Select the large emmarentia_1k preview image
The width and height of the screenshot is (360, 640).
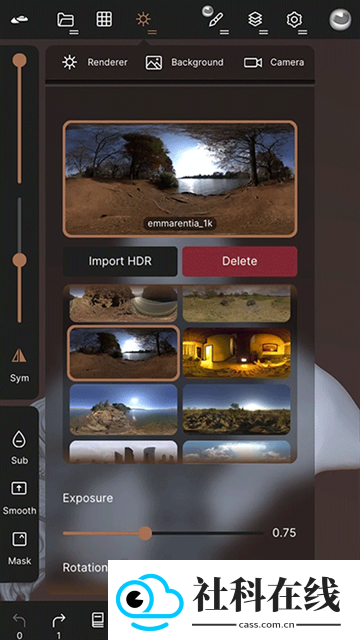click(180, 179)
